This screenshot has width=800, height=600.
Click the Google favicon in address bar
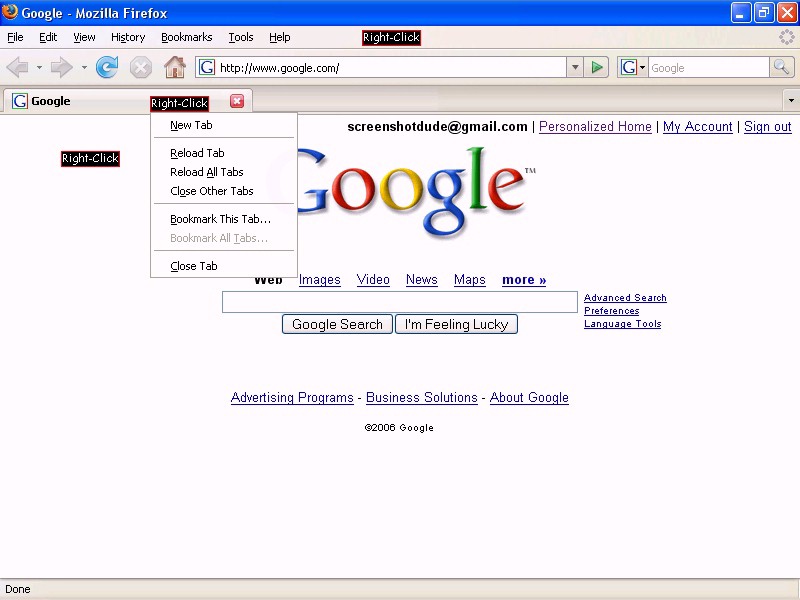[207, 67]
